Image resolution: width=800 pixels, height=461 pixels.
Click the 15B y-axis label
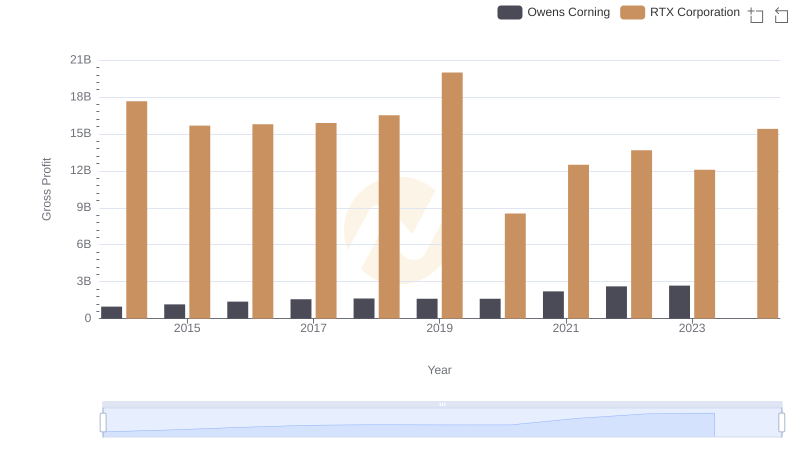pos(81,134)
